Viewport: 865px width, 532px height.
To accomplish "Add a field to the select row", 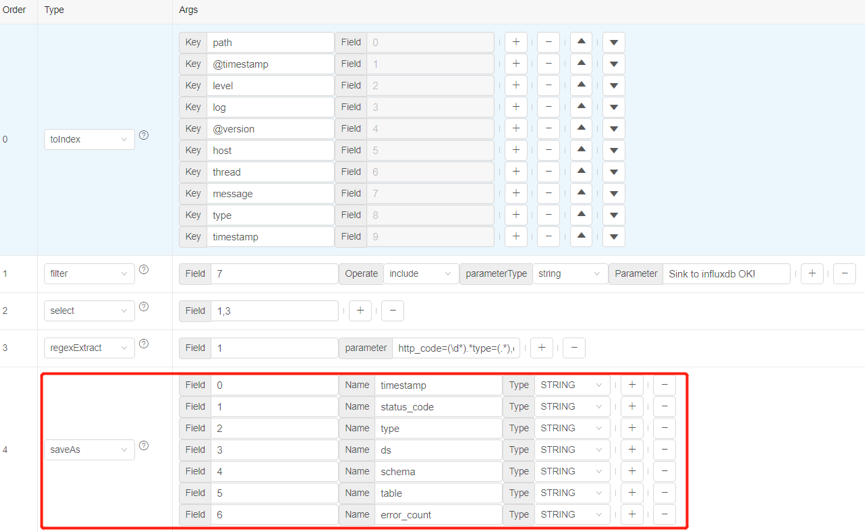I will (360, 311).
